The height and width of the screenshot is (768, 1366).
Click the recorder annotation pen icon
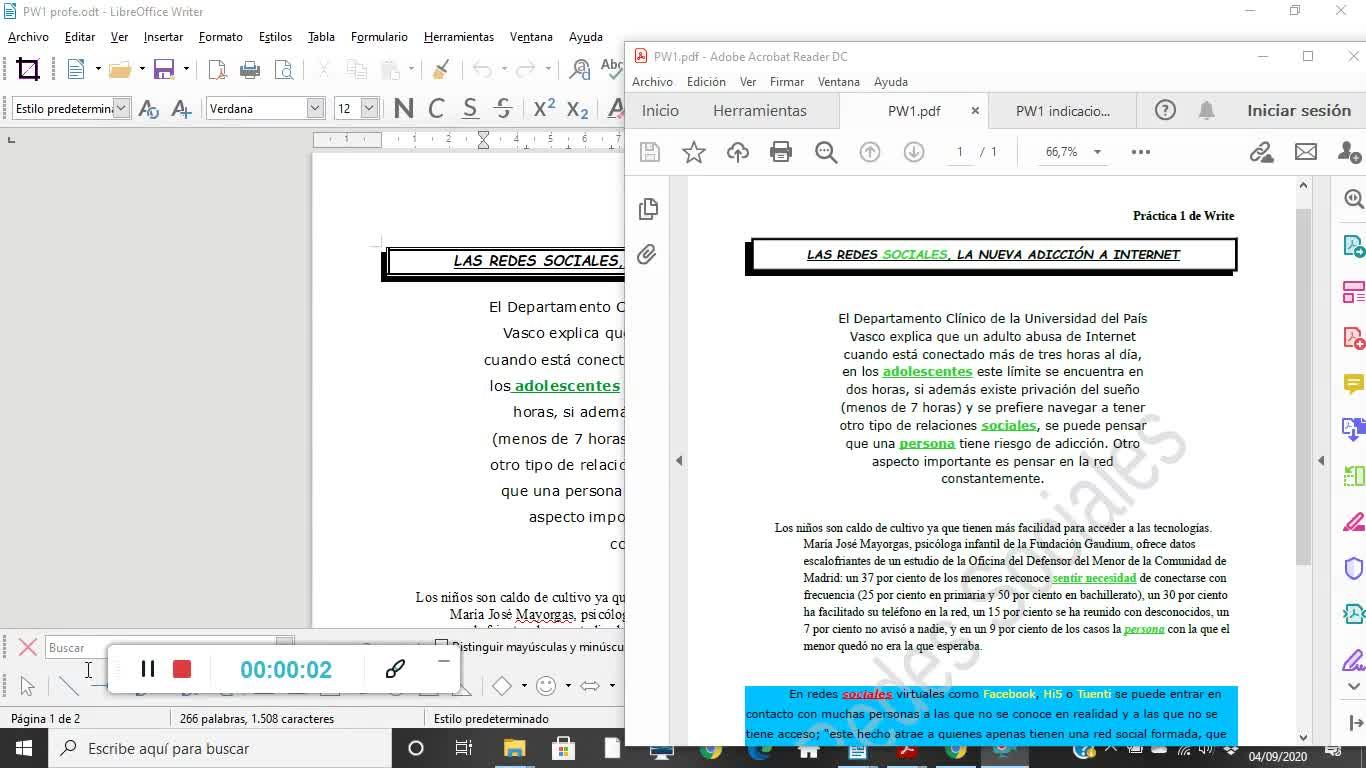(395, 669)
